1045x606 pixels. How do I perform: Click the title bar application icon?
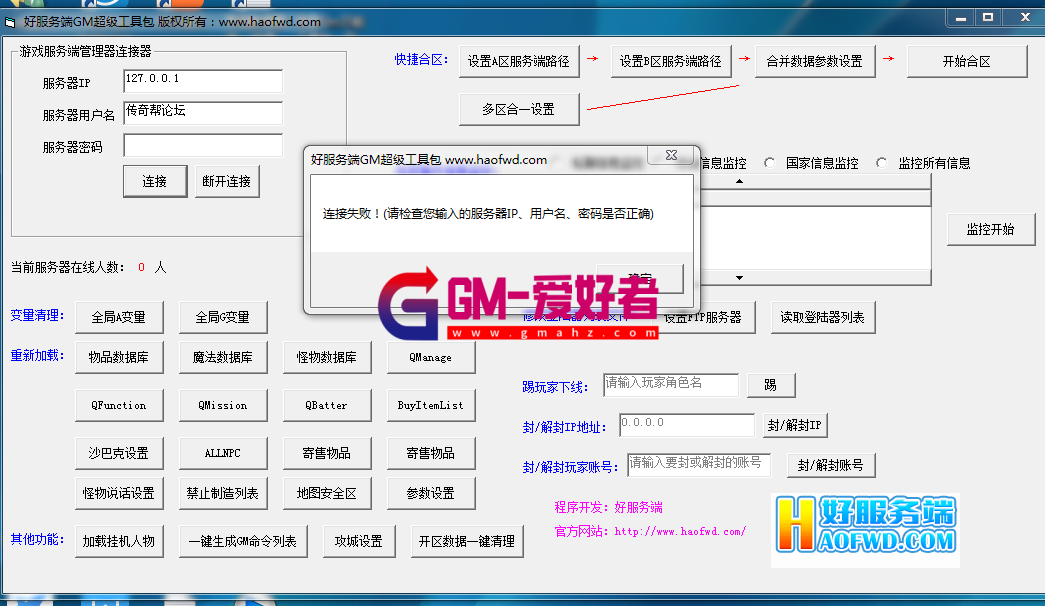(x=10, y=22)
